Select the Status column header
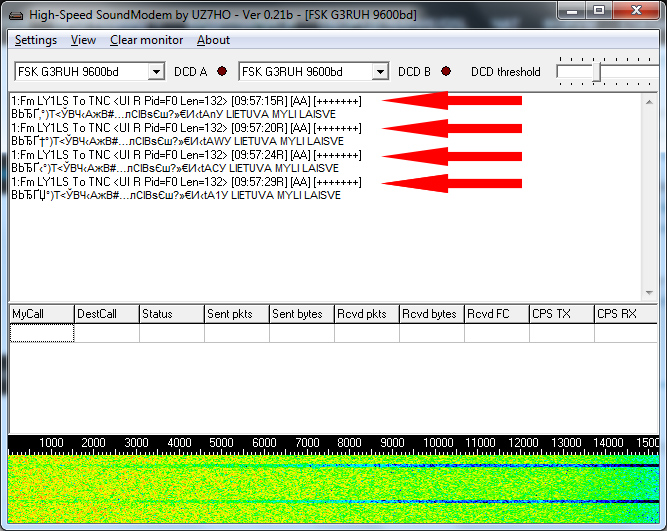This screenshot has height=531, width=667. click(x=172, y=314)
